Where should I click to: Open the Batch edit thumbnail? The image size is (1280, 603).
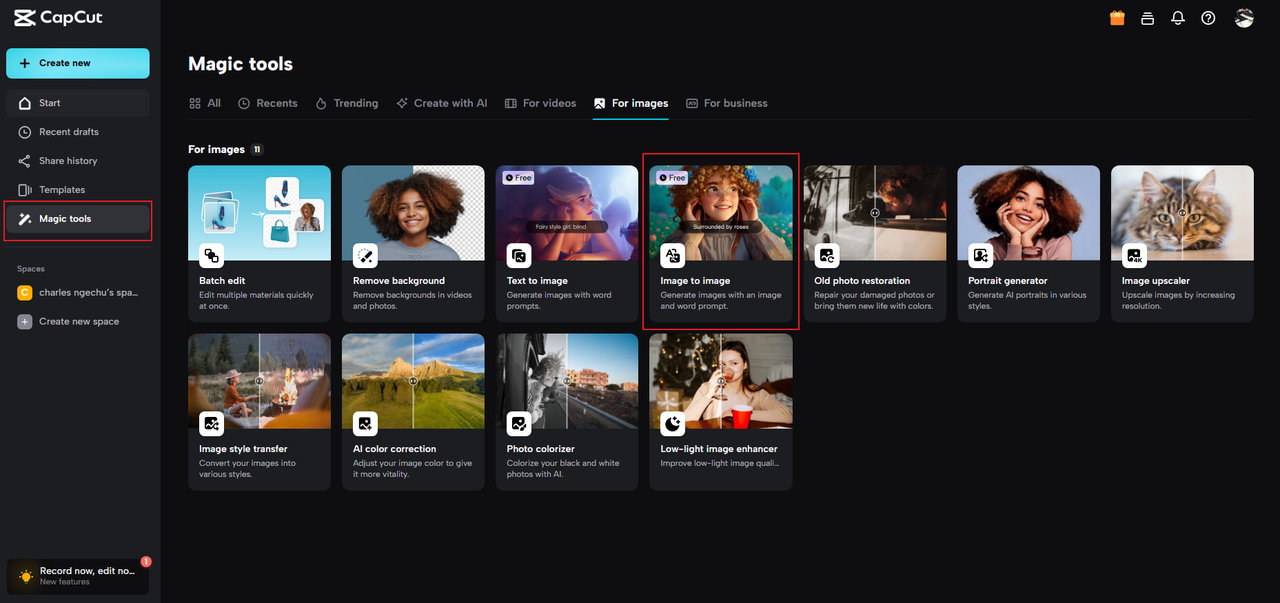coord(259,213)
